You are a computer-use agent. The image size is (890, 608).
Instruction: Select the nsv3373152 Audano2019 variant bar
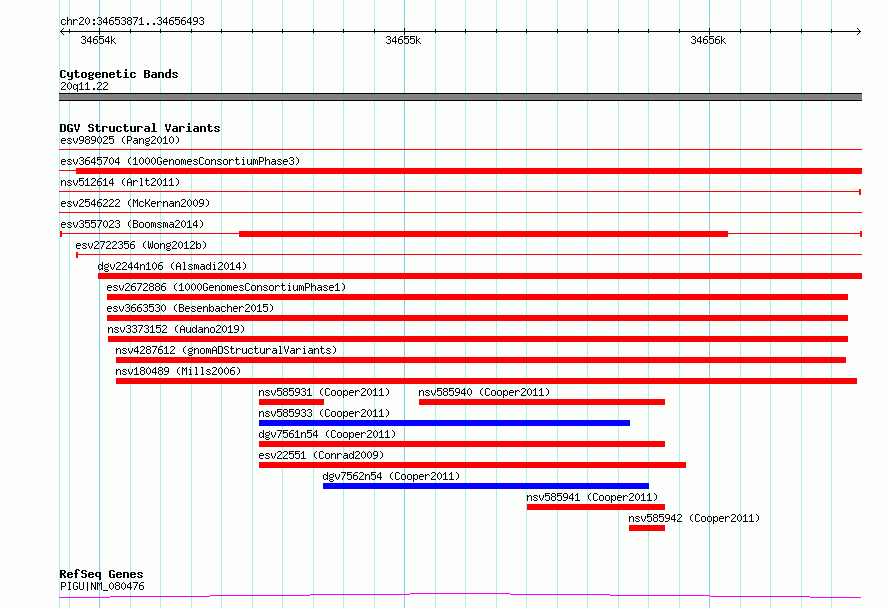point(478,339)
